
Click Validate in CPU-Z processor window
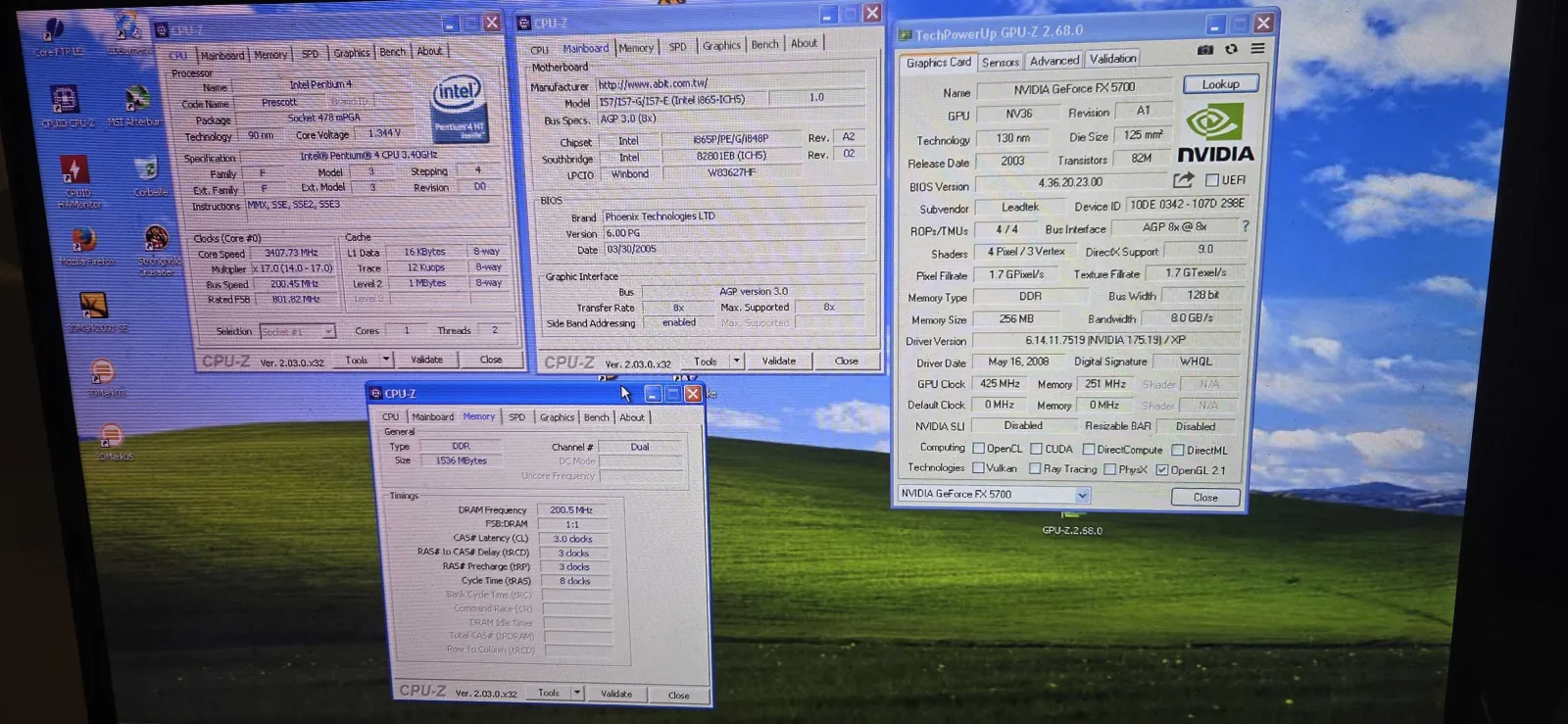point(426,360)
